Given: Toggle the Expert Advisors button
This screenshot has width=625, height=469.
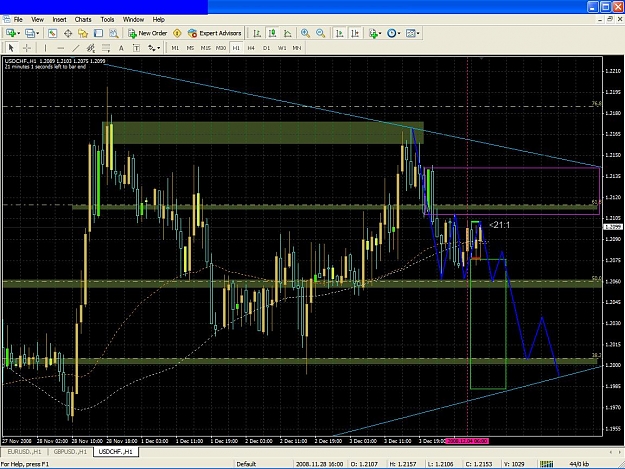Looking at the screenshot, I should click(x=215, y=33).
